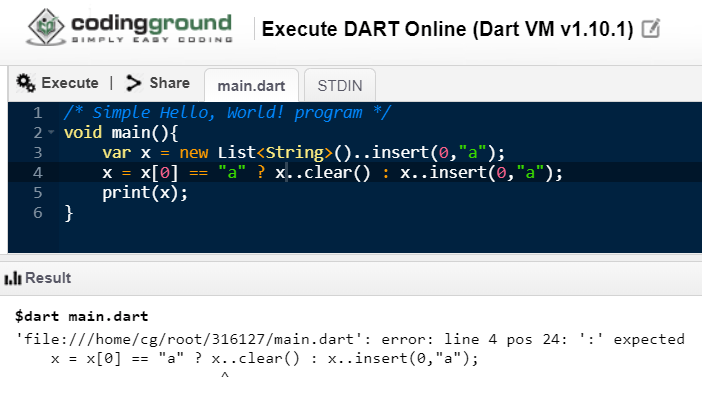Click the closing brace on line 6
Image resolution: width=702 pixels, height=399 pixels.
pyautogui.click(x=68, y=213)
